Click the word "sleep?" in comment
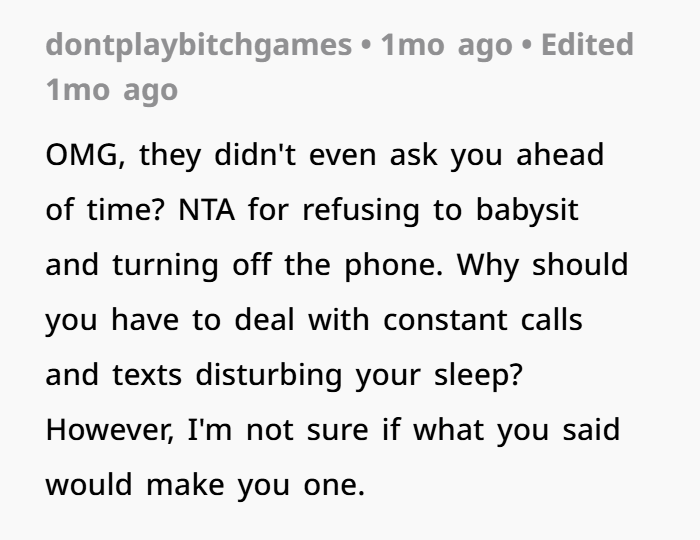700x540 pixels. pos(479,376)
